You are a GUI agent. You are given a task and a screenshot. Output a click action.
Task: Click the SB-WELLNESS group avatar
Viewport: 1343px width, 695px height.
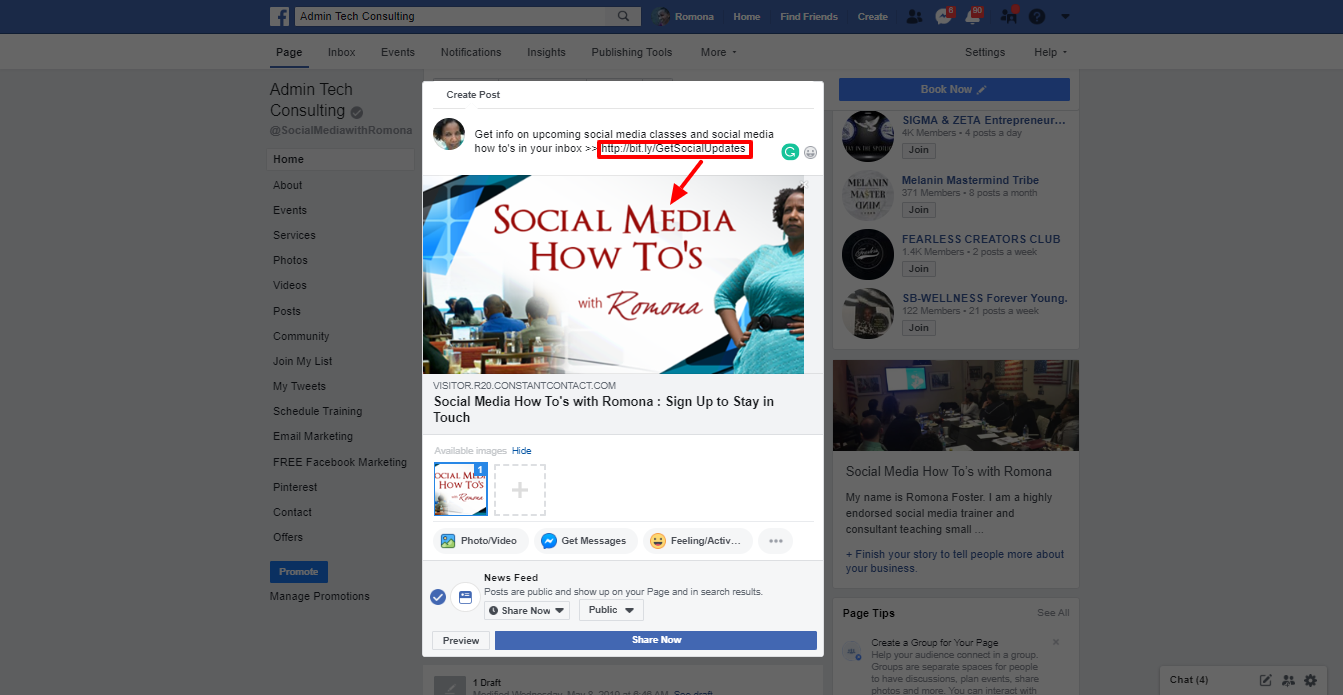(868, 313)
